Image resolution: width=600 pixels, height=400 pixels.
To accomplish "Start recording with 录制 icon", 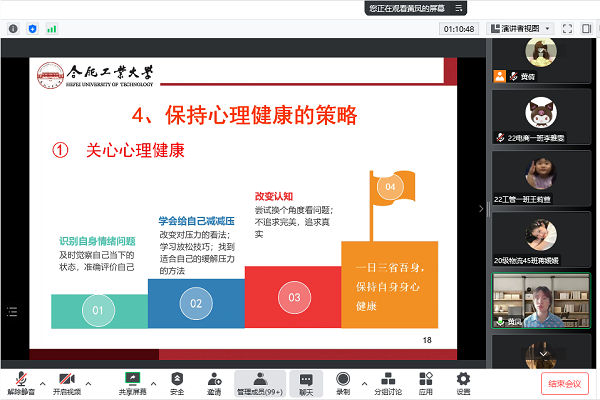I will [343, 381].
